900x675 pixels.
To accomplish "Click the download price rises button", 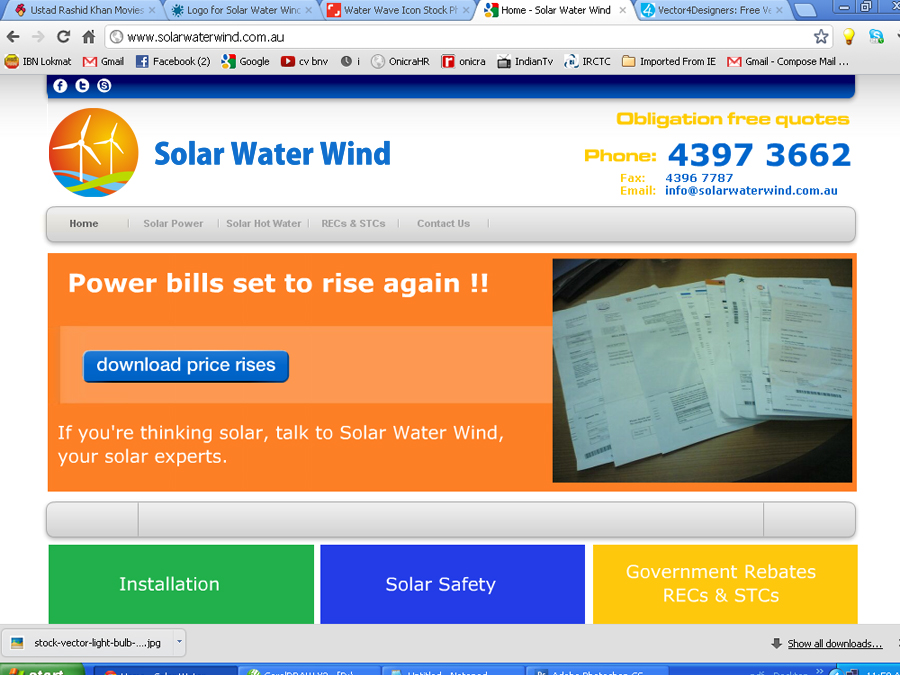I will pyautogui.click(x=186, y=366).
